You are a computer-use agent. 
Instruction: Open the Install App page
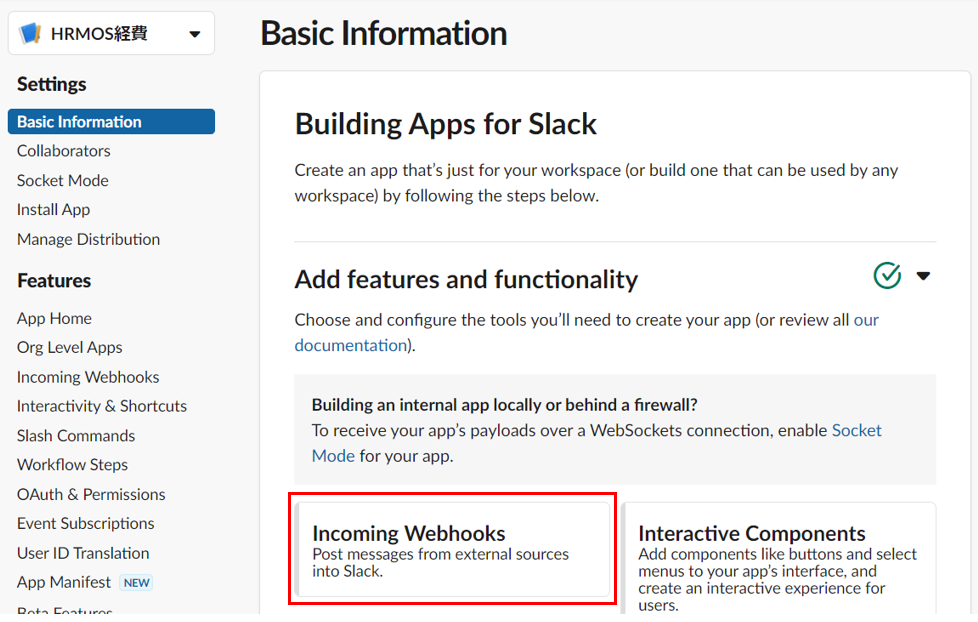click(x=53, y=210)
